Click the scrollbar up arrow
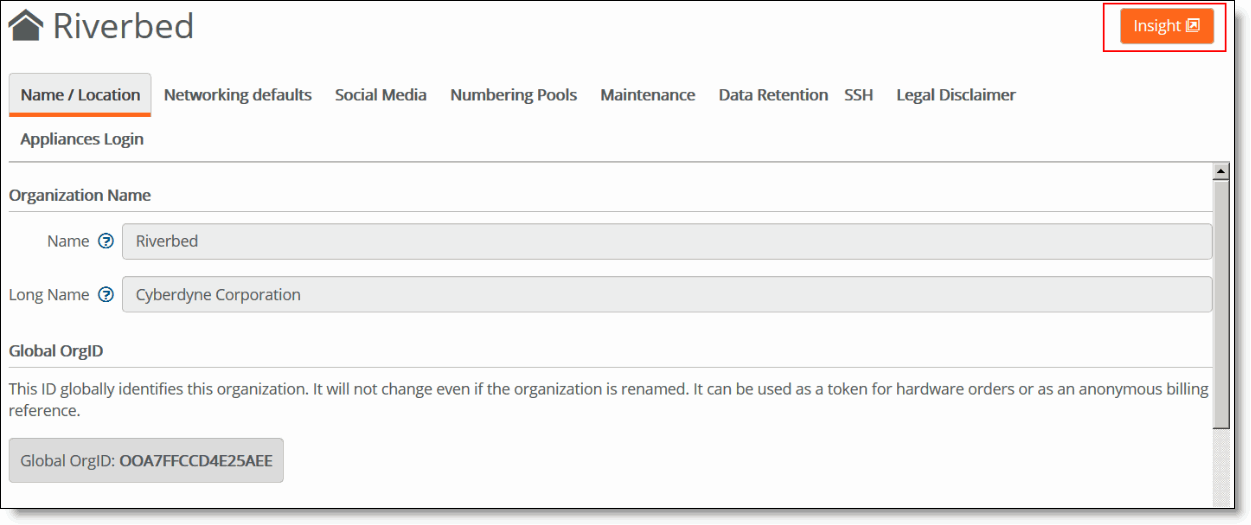The width and height of the screenshot is (1251, 525). (1220, 172)
